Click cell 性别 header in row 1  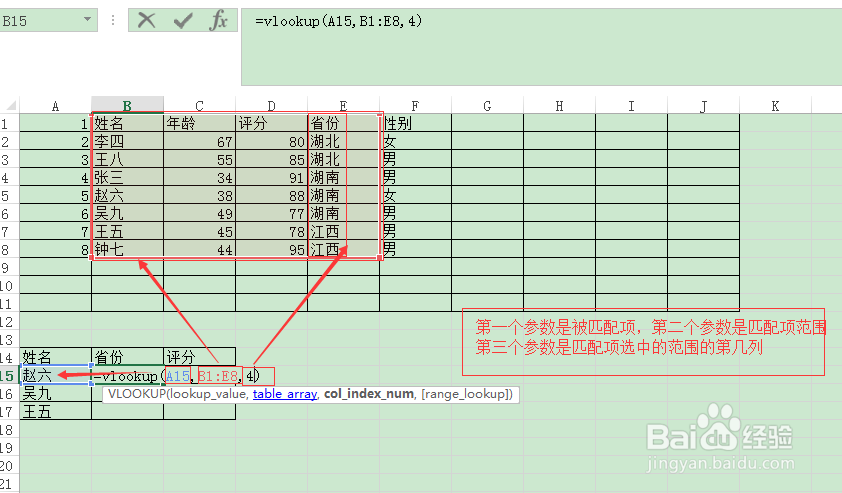415,123
